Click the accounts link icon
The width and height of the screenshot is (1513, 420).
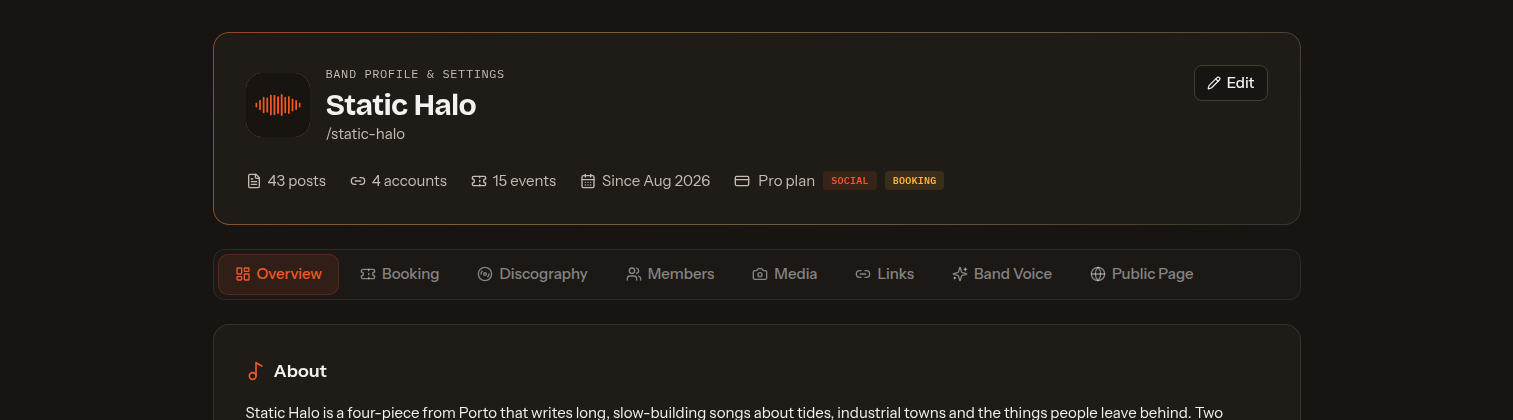click(x=358, y=181)
